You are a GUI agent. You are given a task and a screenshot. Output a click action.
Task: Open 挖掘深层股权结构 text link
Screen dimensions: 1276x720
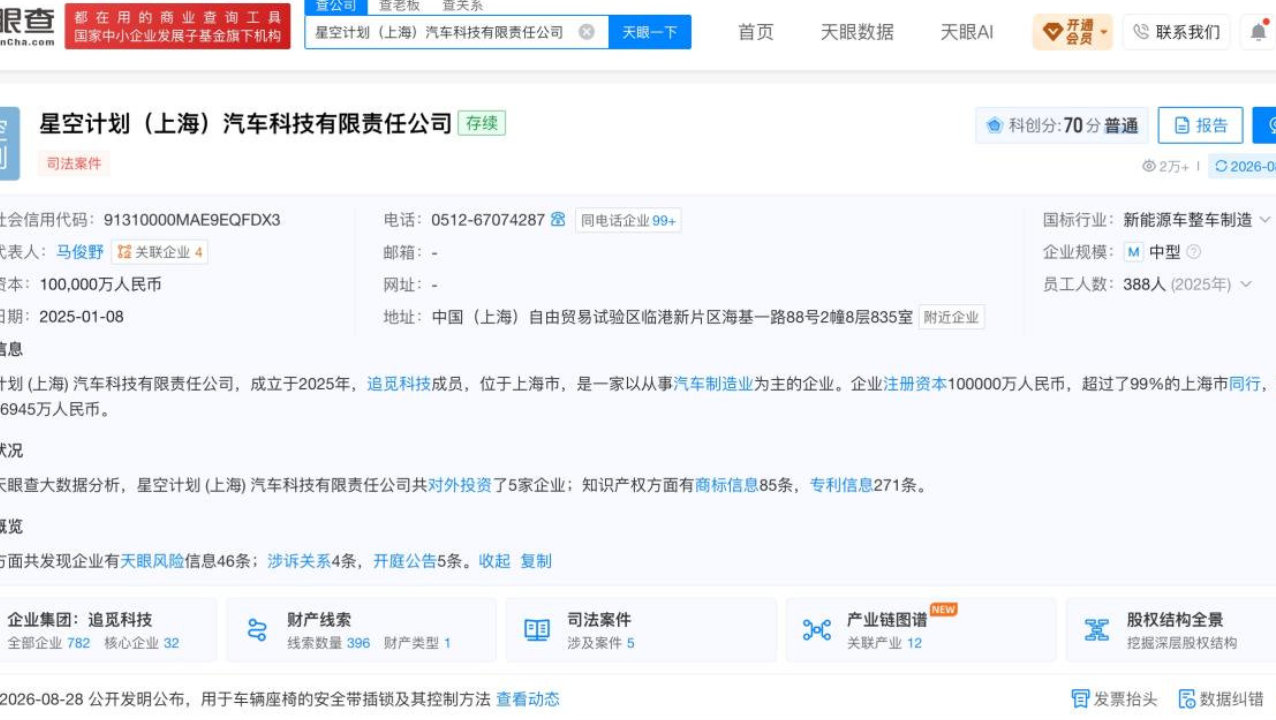(x=1182, y=643)
